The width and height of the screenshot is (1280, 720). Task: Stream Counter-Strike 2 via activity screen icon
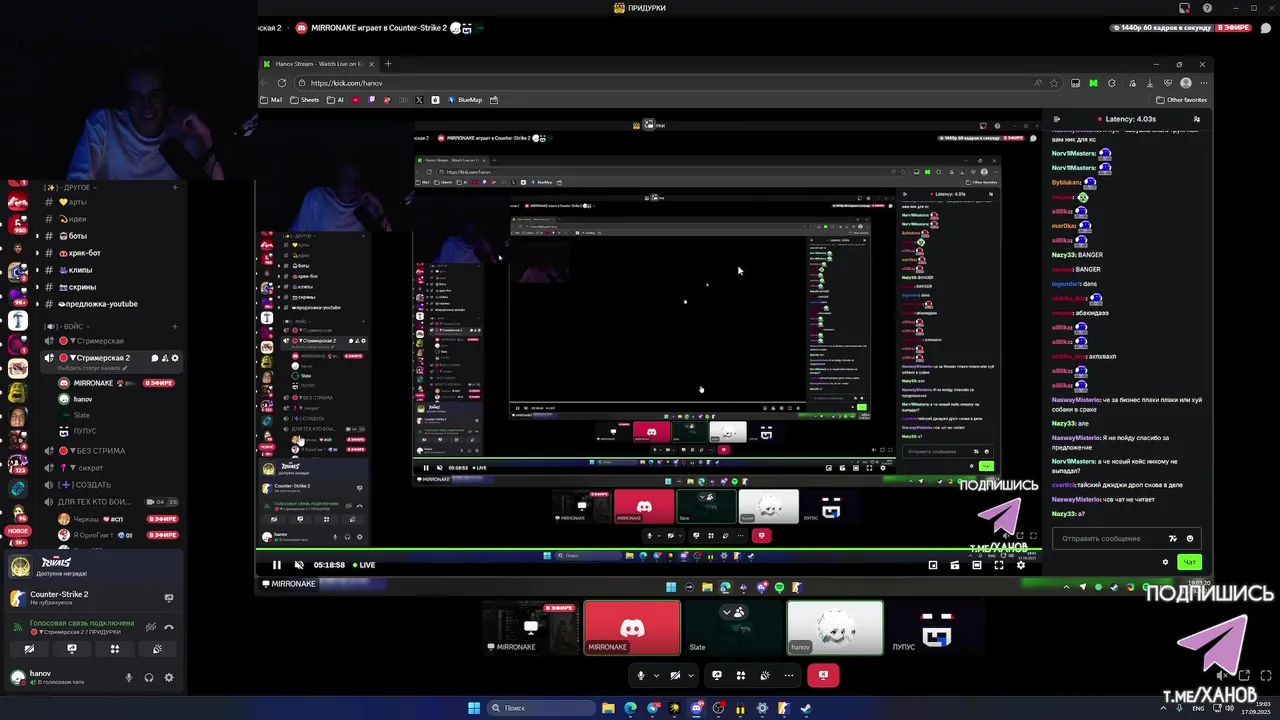click(x=168, y=598)
